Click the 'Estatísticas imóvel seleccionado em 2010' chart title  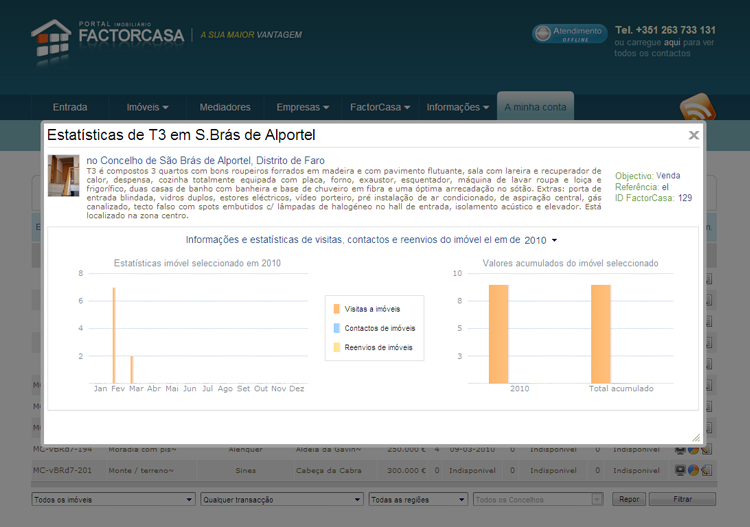tap(197, 263)
